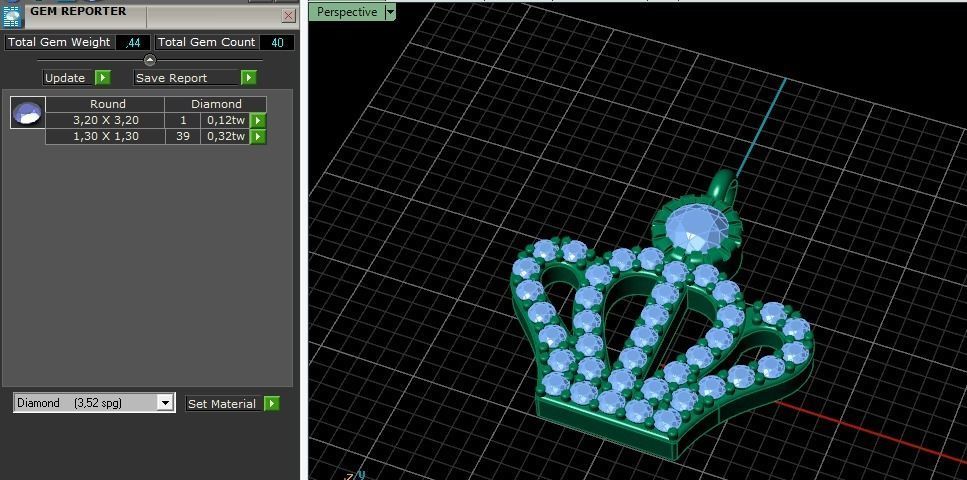Click the green arrow on the 0,12tw row
The width and height of the screenshot is (967, 480).
pos(258,120)
